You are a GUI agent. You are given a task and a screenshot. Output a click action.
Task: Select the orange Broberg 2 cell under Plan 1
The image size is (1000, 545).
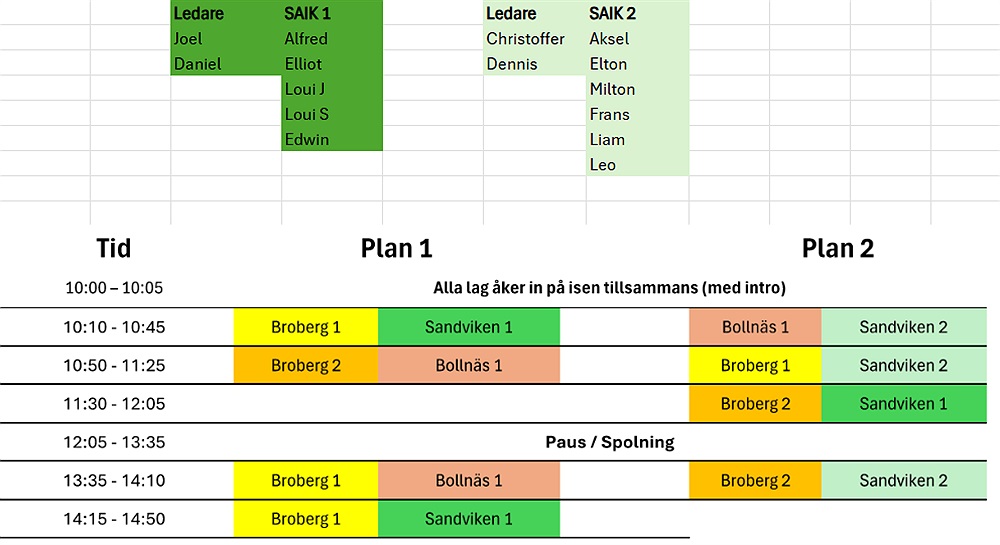[306, 365]
